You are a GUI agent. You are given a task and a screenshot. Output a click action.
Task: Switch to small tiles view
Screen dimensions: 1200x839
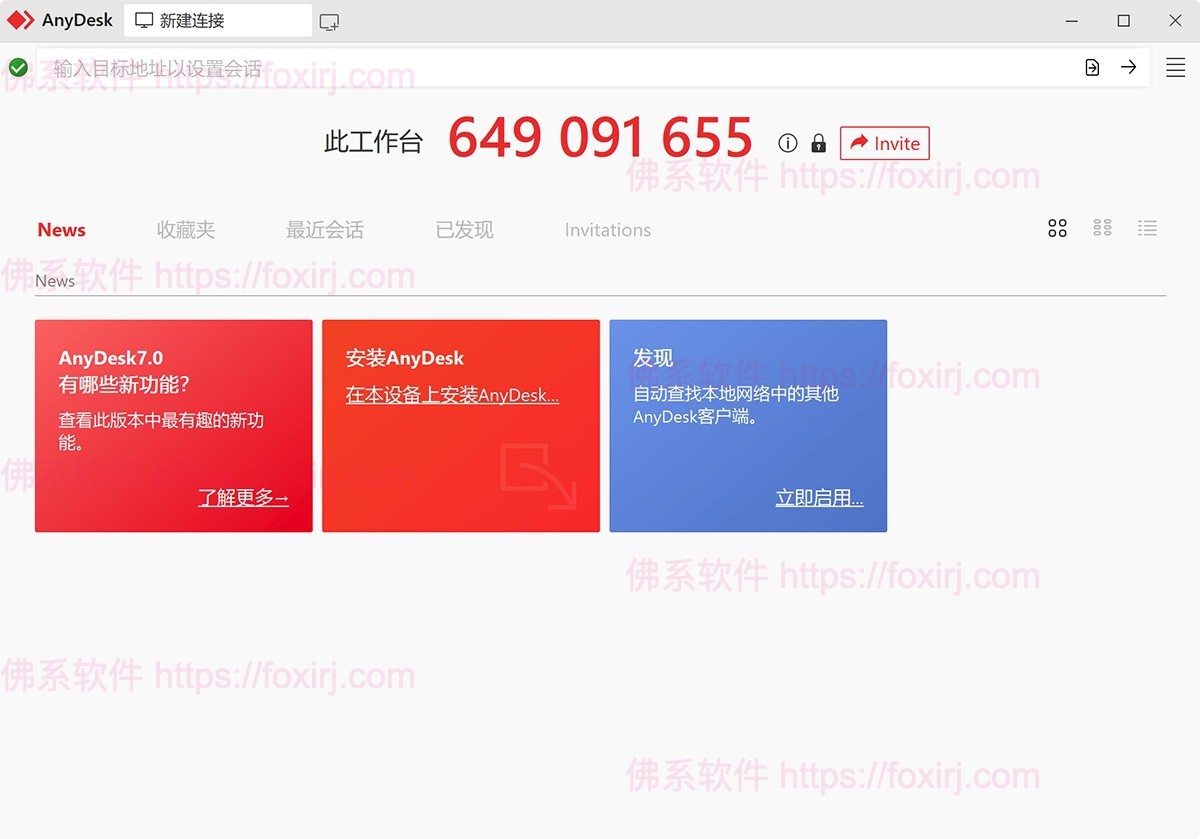click(x=1102, y=228)
